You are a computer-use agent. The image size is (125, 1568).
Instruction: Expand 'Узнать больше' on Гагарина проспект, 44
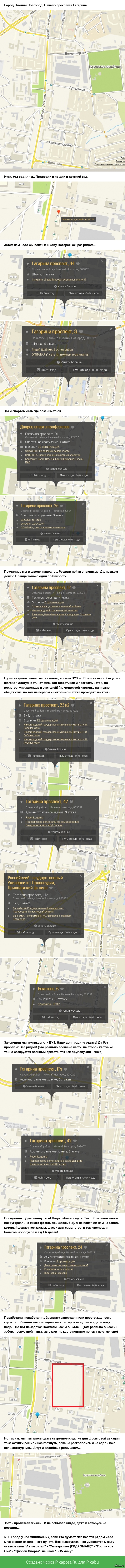65,285
